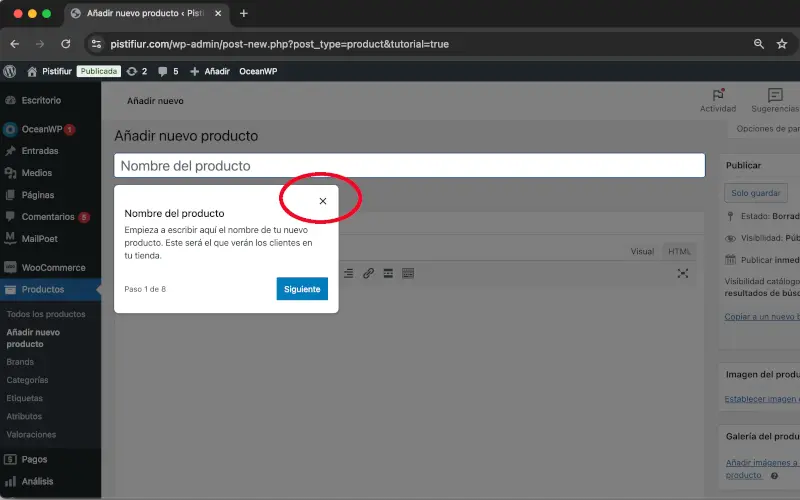Click the browser zoom magnifier icon

point(759,44)
